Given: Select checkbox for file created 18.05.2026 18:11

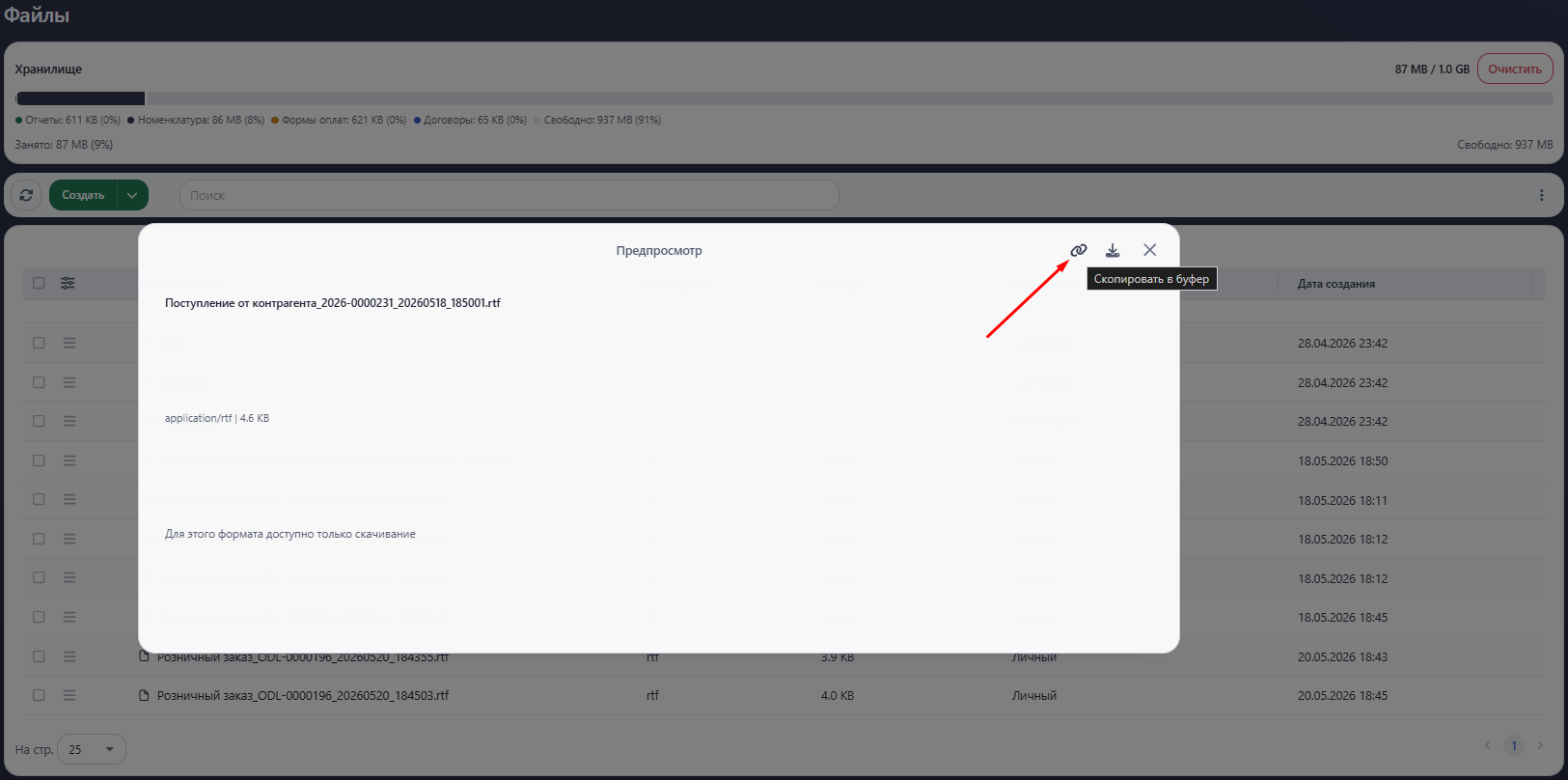Looking at the screenshot, I should (x=39, y=499).
